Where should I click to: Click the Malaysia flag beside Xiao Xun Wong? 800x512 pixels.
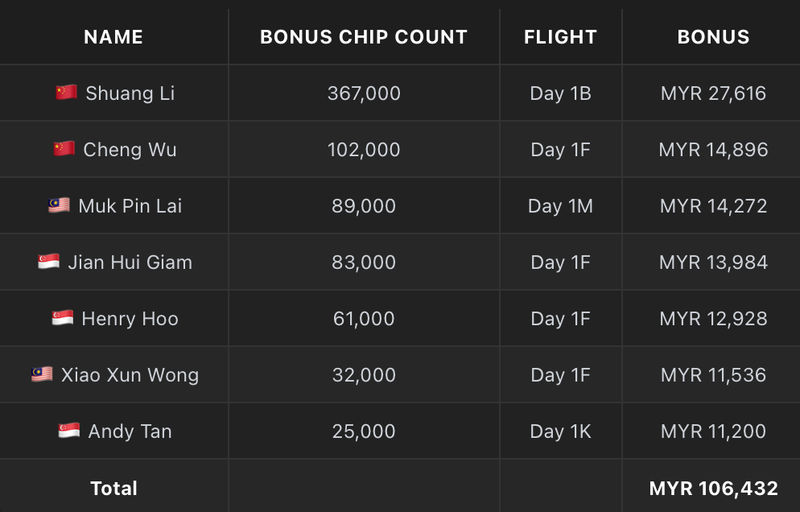[x=42, y=374]
